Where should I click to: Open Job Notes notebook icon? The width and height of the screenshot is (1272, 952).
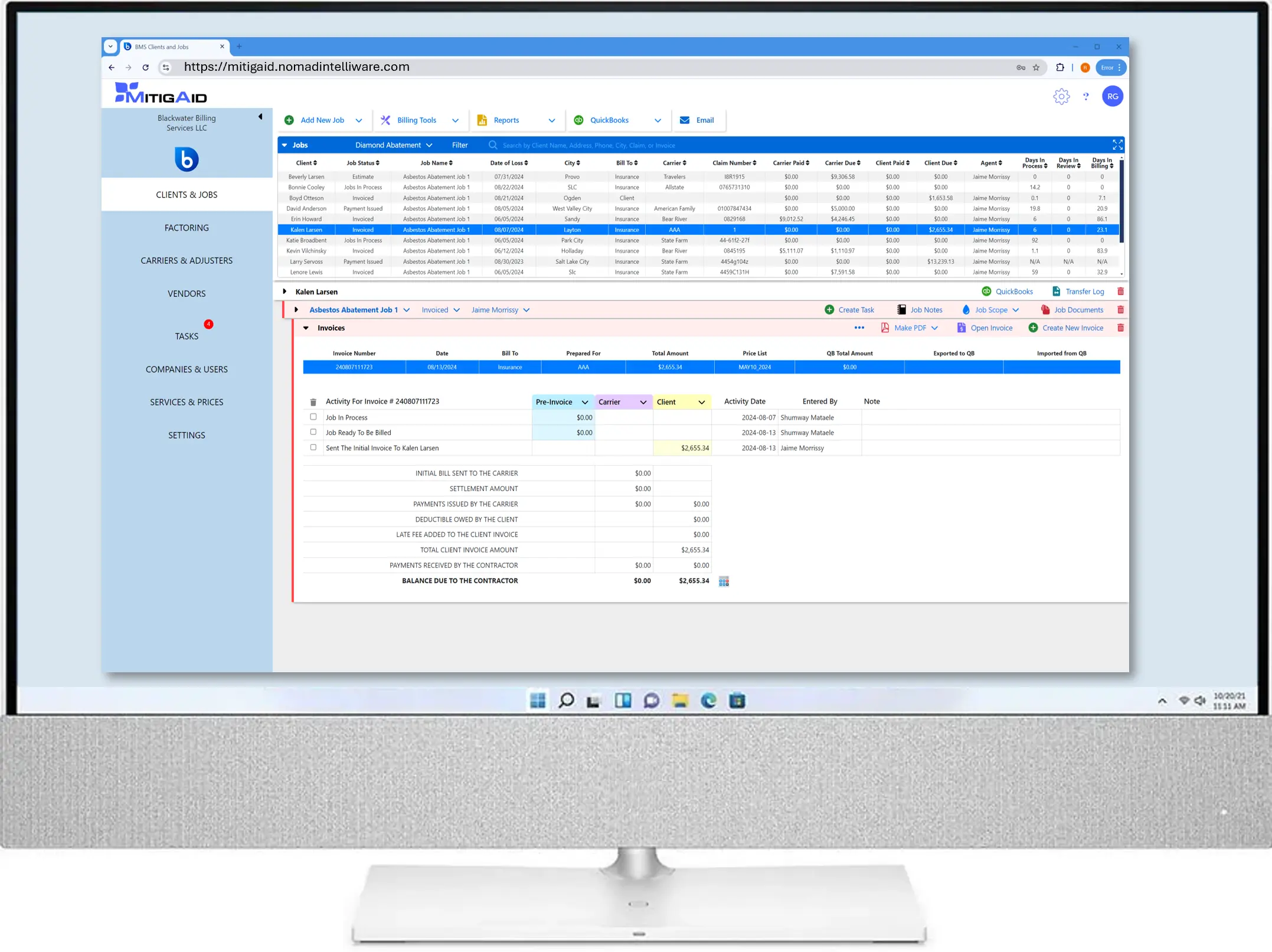click(901, 310)
